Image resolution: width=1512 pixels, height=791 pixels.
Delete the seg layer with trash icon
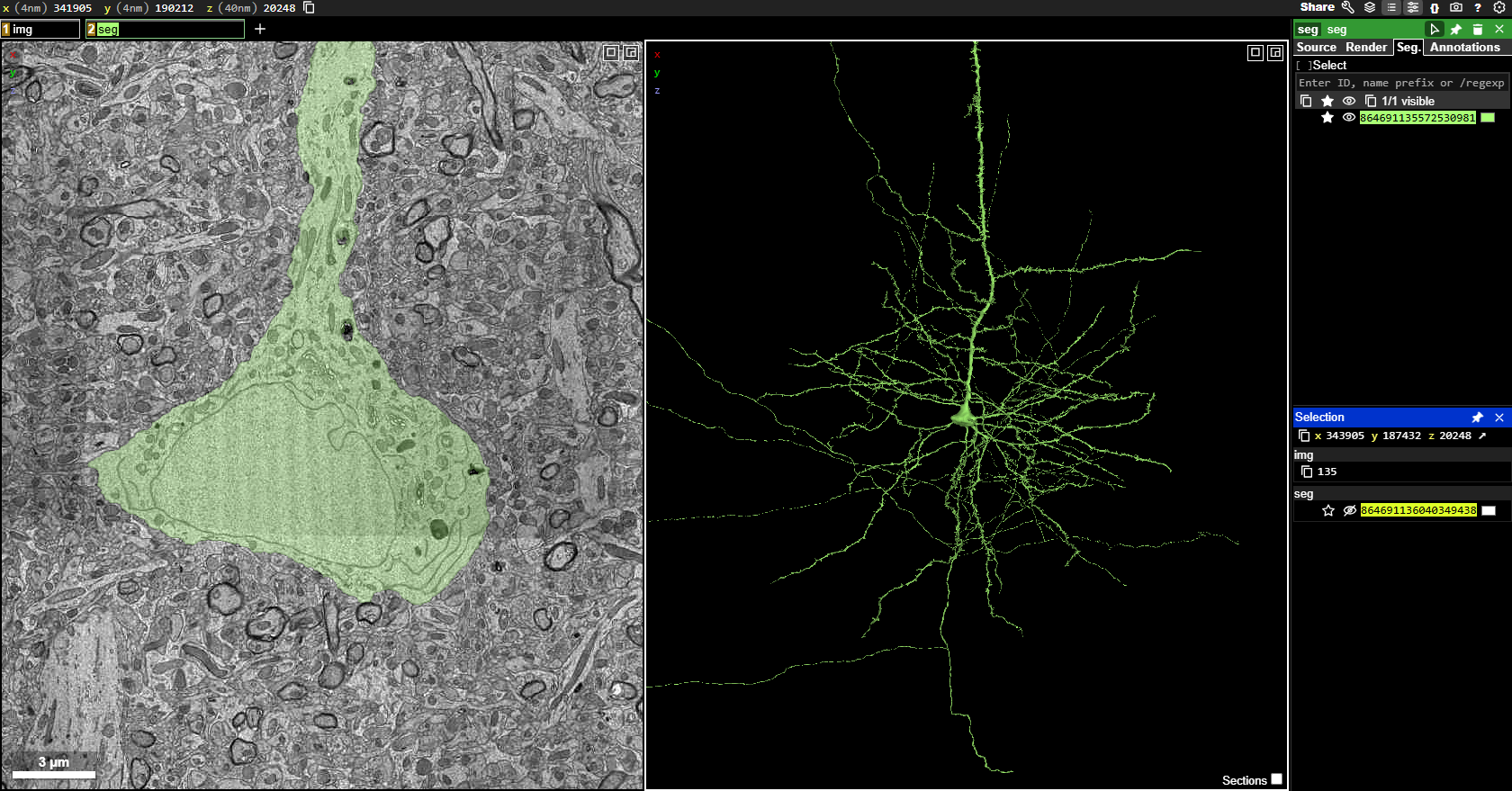click(1478, 29)
